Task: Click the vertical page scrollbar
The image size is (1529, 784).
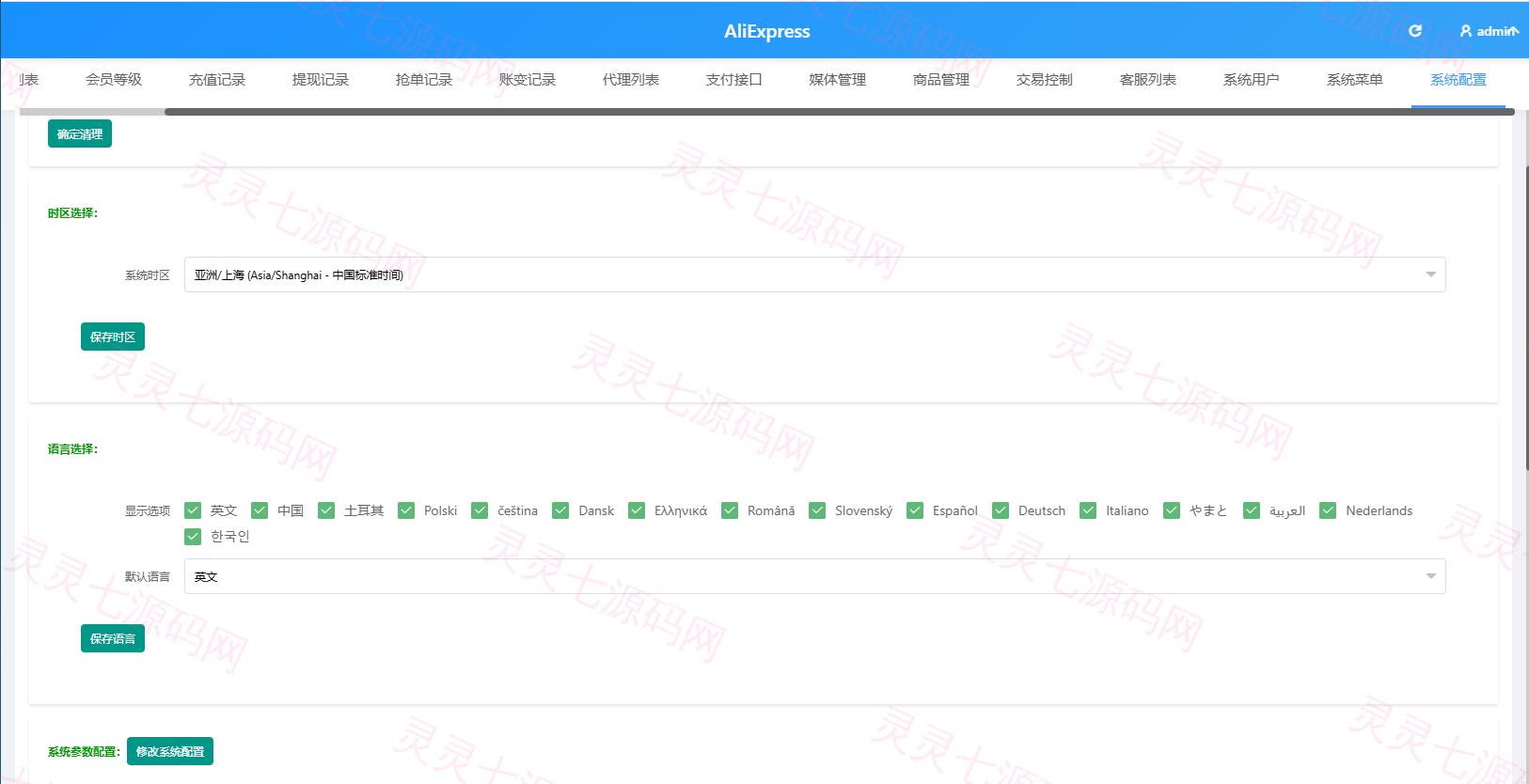Action: coord(1526,320)
